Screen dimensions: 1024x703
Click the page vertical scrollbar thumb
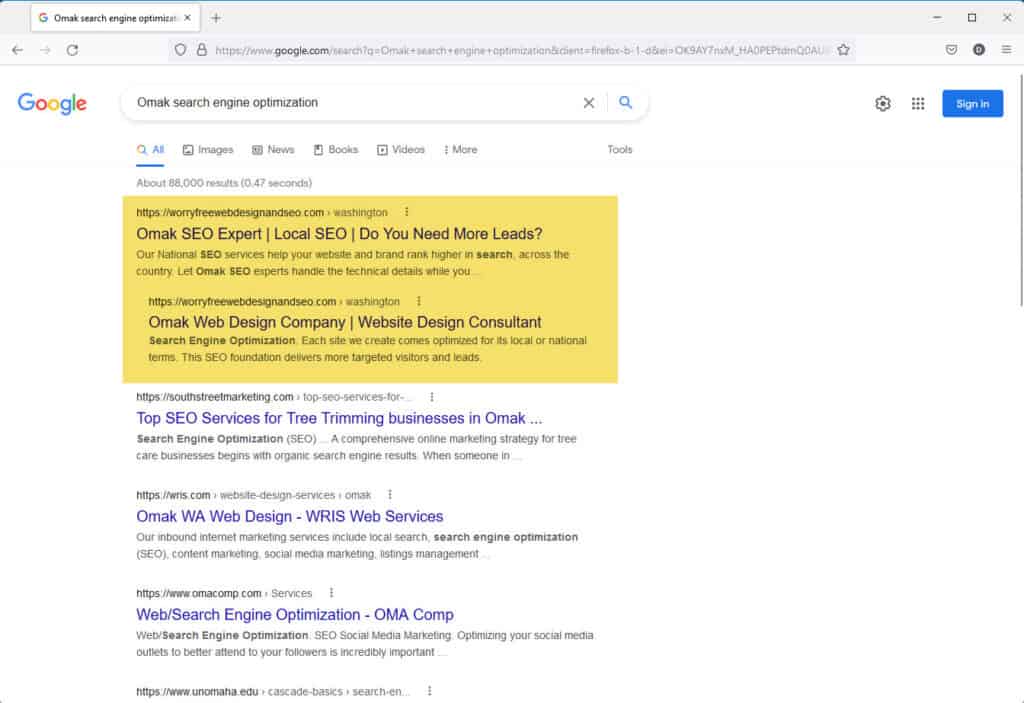pos(1021,189)
